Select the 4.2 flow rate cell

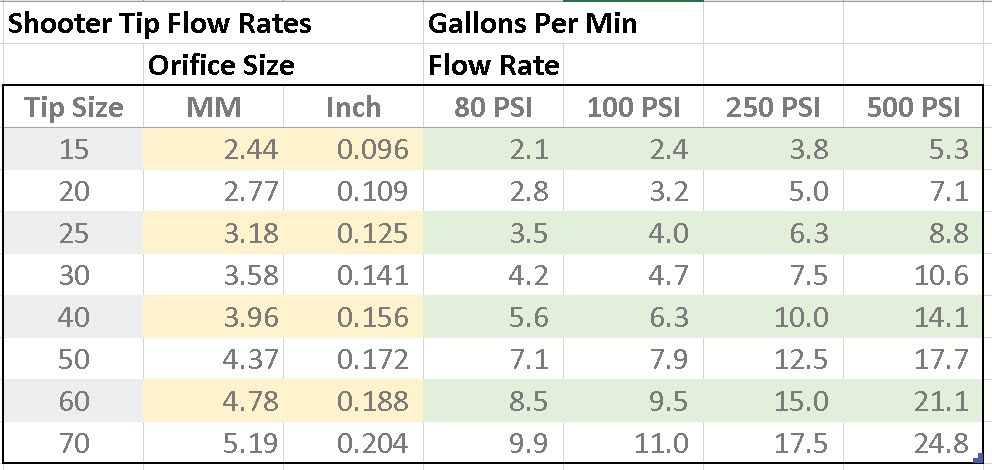point(493,275)
